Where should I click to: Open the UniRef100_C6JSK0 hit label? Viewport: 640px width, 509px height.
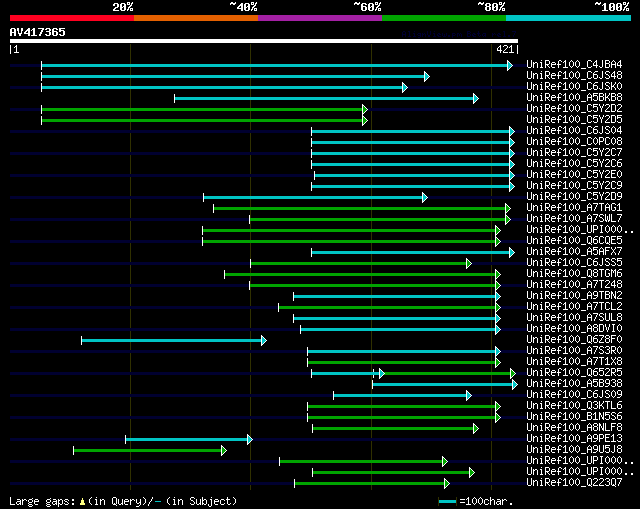pos(574,87)
